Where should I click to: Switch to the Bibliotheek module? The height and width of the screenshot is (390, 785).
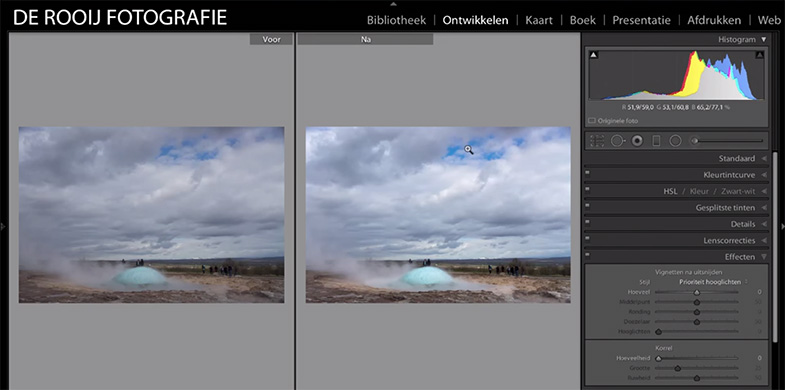point(397,21)
